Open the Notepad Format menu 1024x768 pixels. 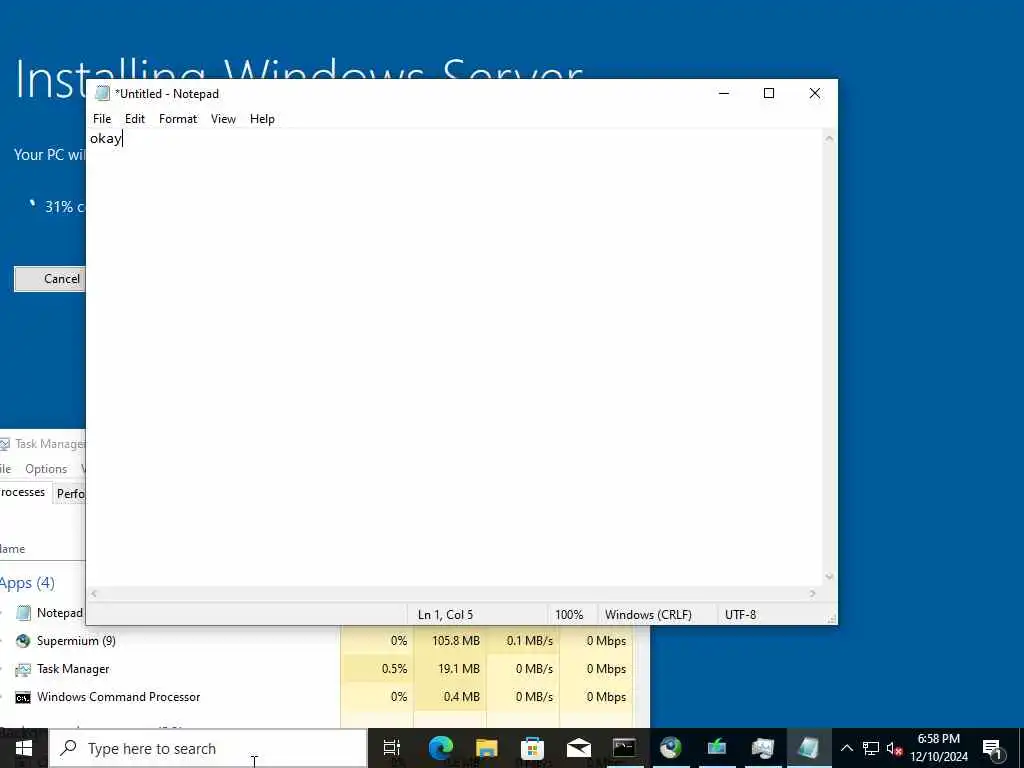pos(178,119)
